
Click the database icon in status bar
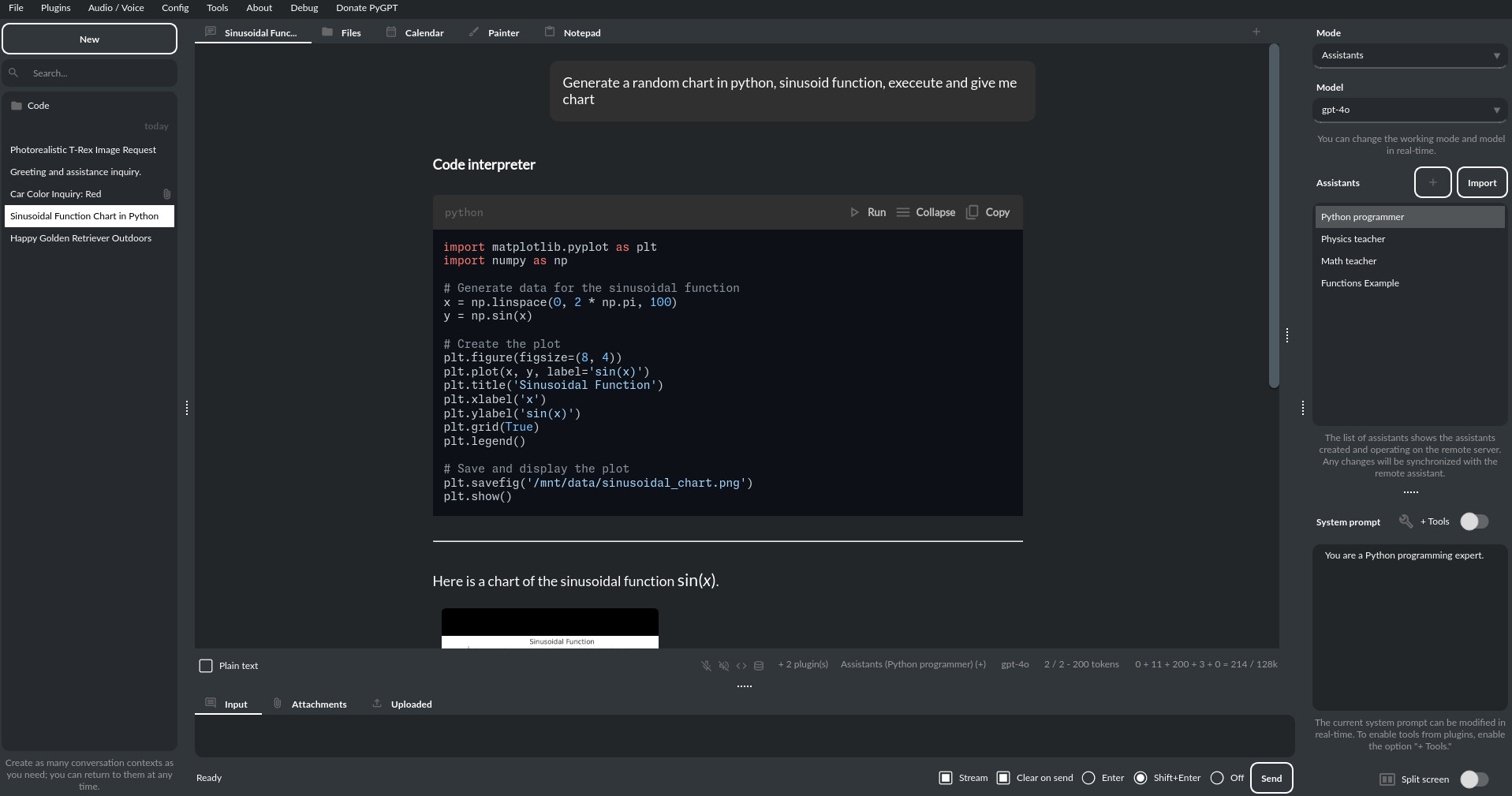[x=759, y=666]
